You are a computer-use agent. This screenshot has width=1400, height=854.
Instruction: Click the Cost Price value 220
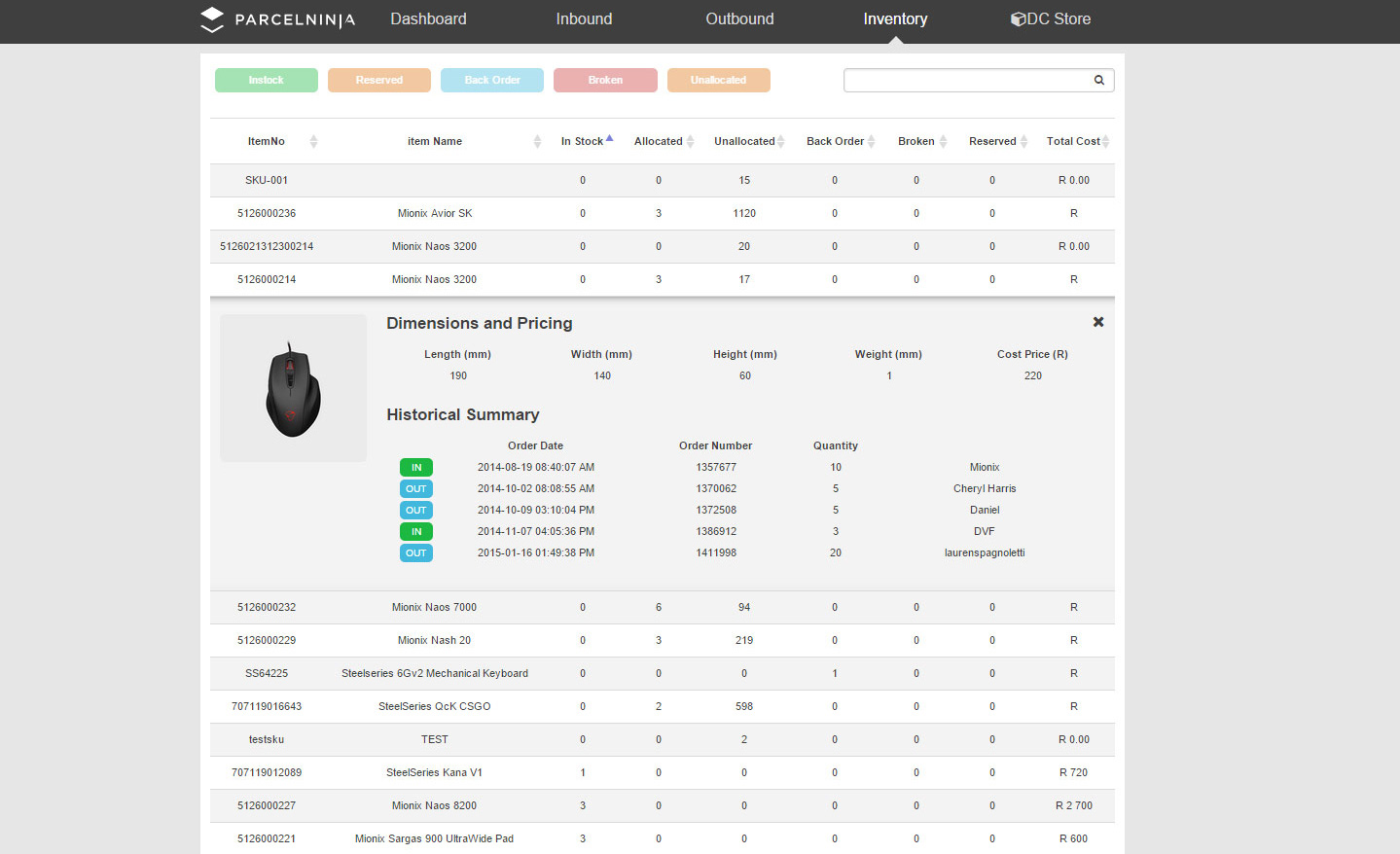point(1033,376)
